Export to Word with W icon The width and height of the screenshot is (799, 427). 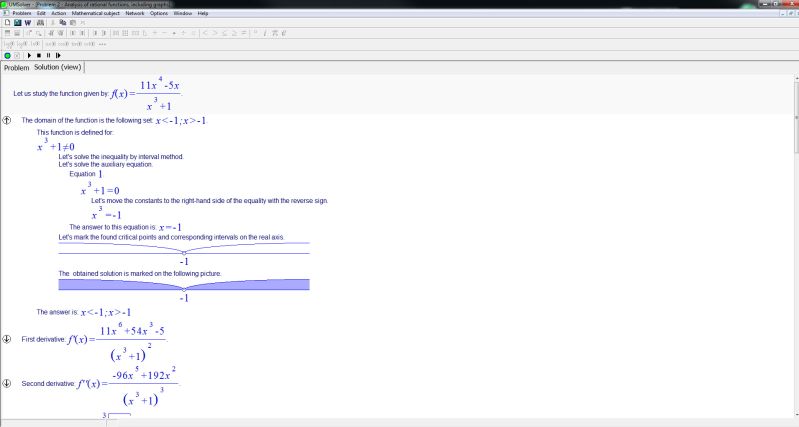(28, 23)
